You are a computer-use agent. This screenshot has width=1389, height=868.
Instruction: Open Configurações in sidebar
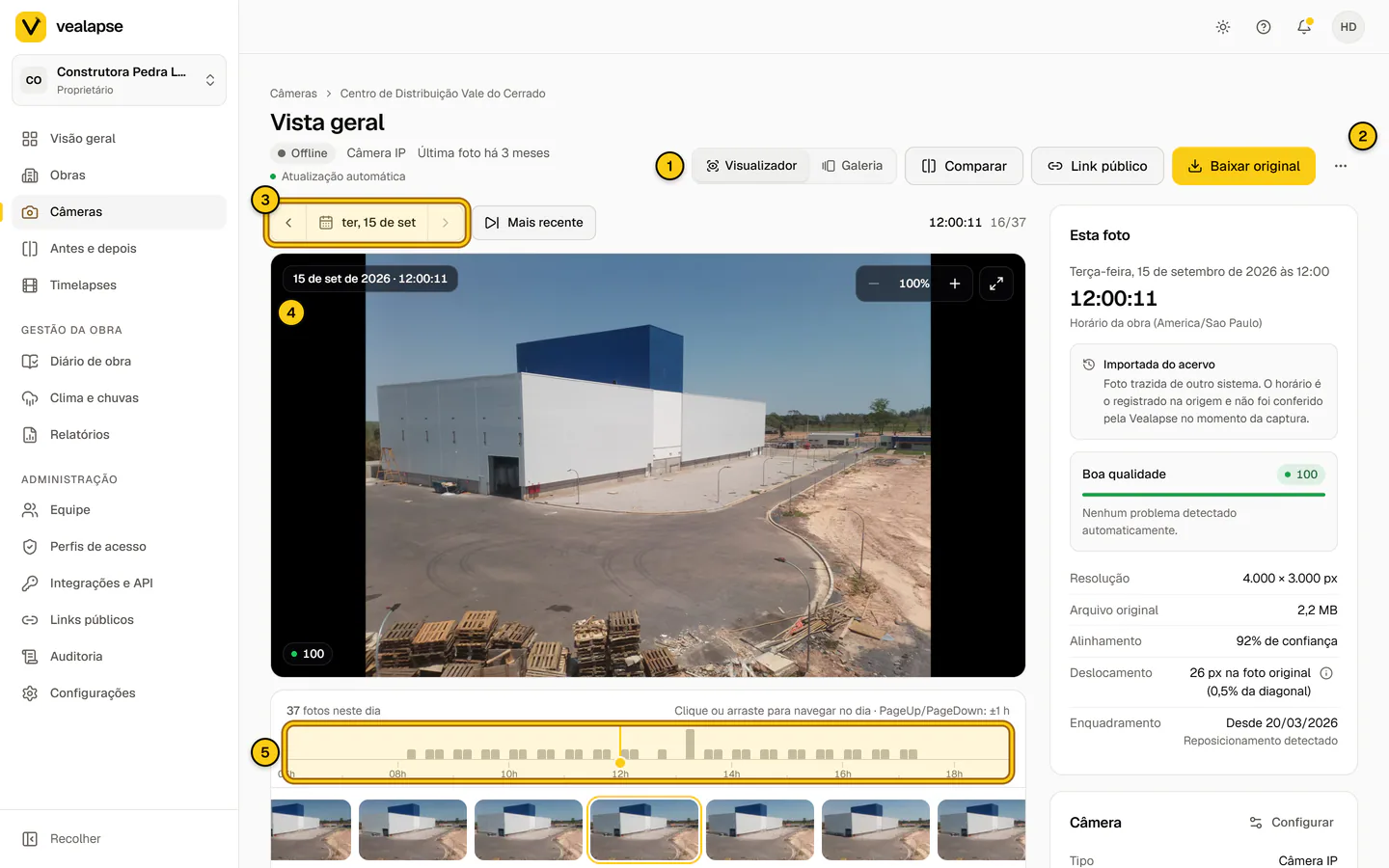coord(119,693)
